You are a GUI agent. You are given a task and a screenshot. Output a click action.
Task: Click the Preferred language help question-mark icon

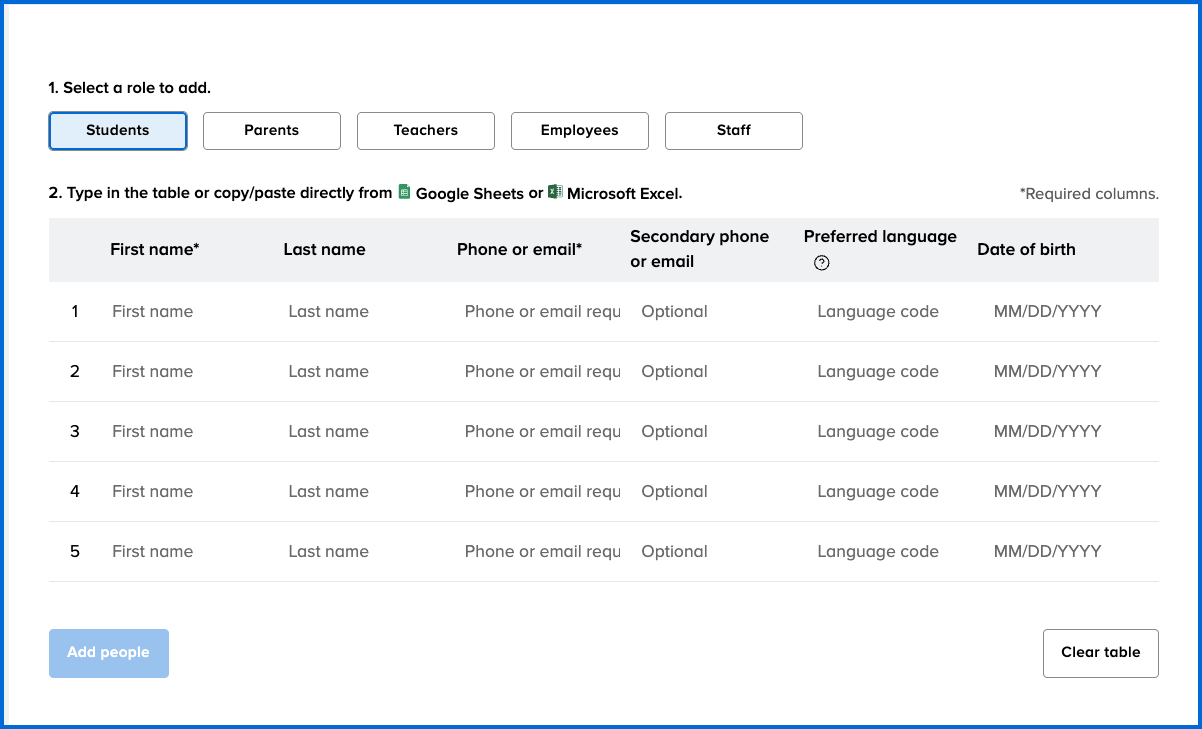822,263
